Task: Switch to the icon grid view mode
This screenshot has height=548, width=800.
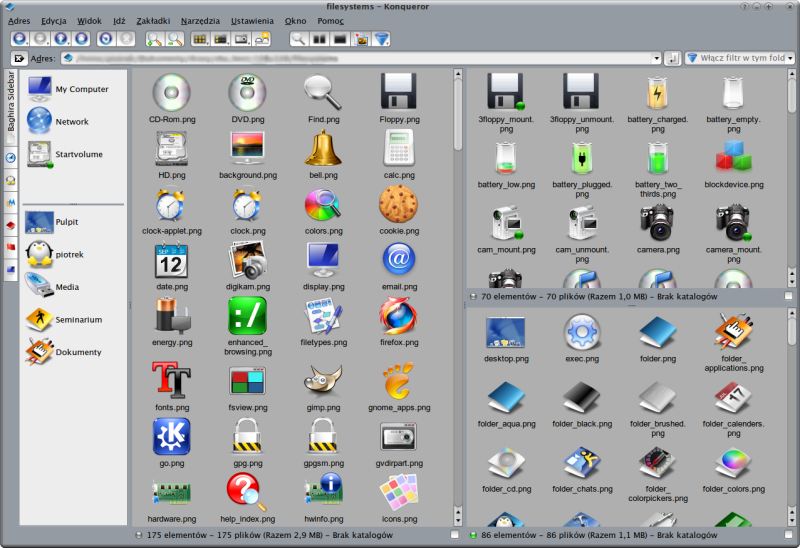Action: pyautogui.click(x=200, y=39)
